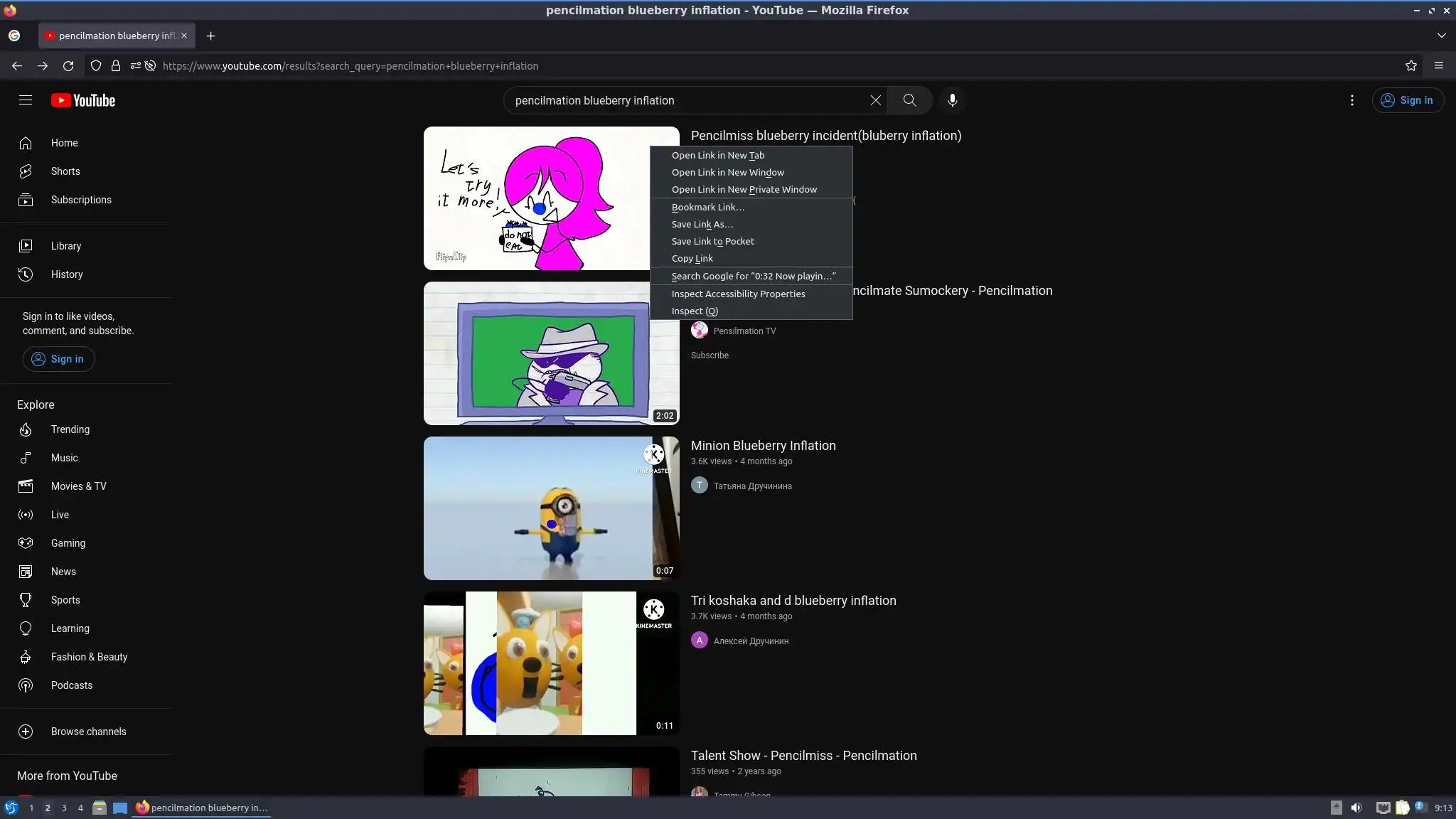
Task: Go to Trending in Explore section
Action: (x=70, y=429)
